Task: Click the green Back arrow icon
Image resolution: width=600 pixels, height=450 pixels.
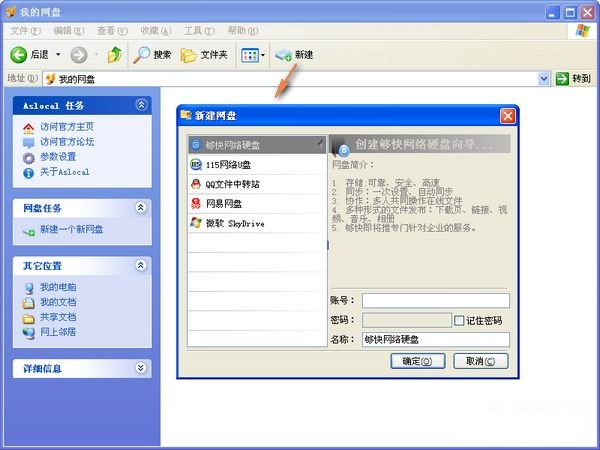Action: [x=18, y=55]
